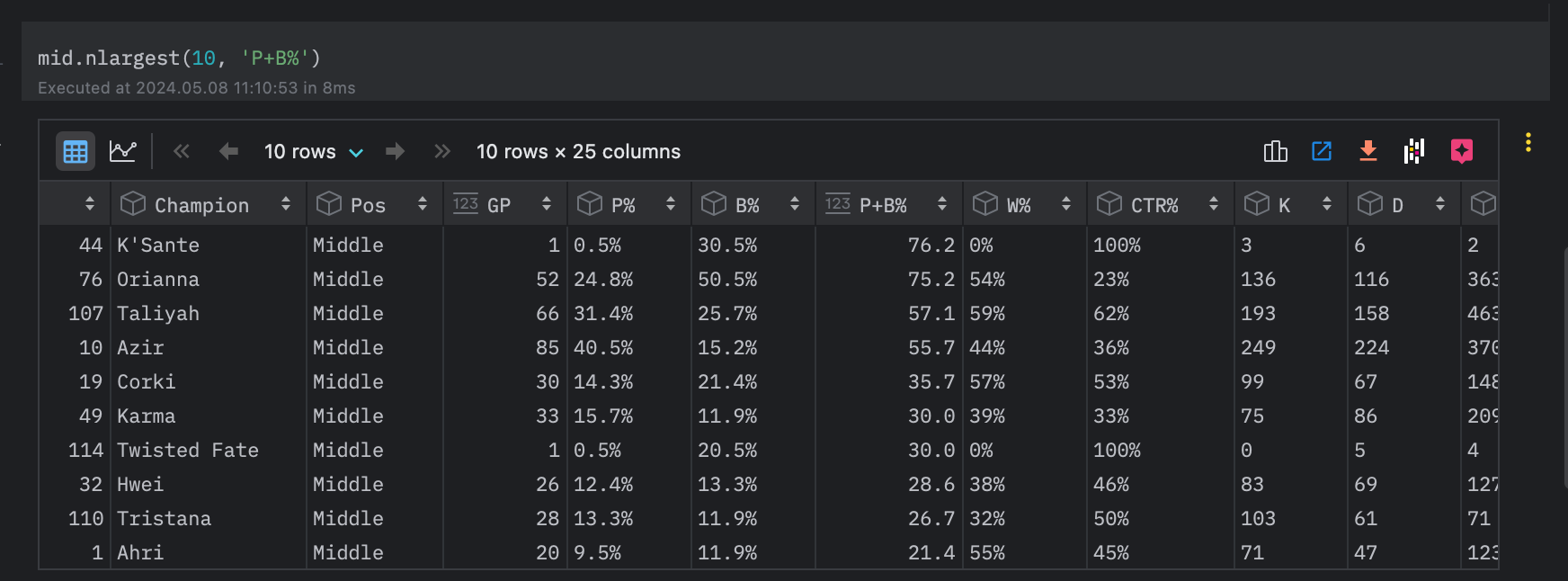Go to previous page arrow
1568x581 pixels.
[x=228, y=151]
